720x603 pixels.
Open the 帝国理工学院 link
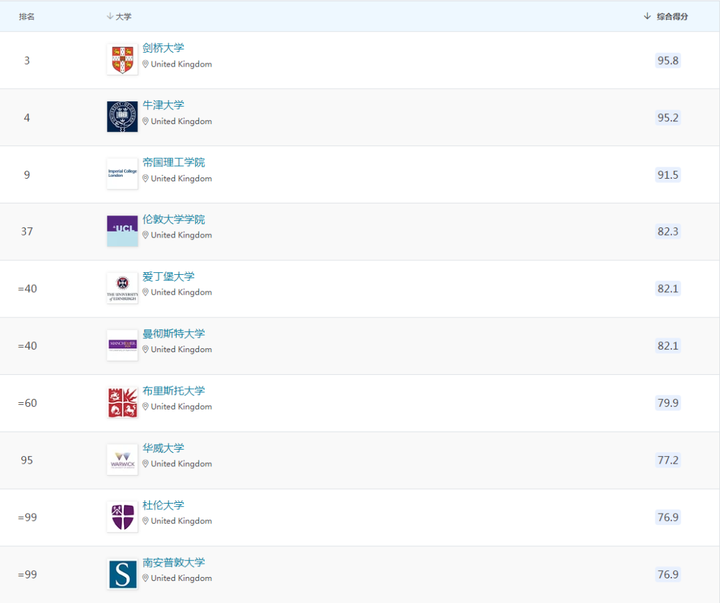click(174, 162)
